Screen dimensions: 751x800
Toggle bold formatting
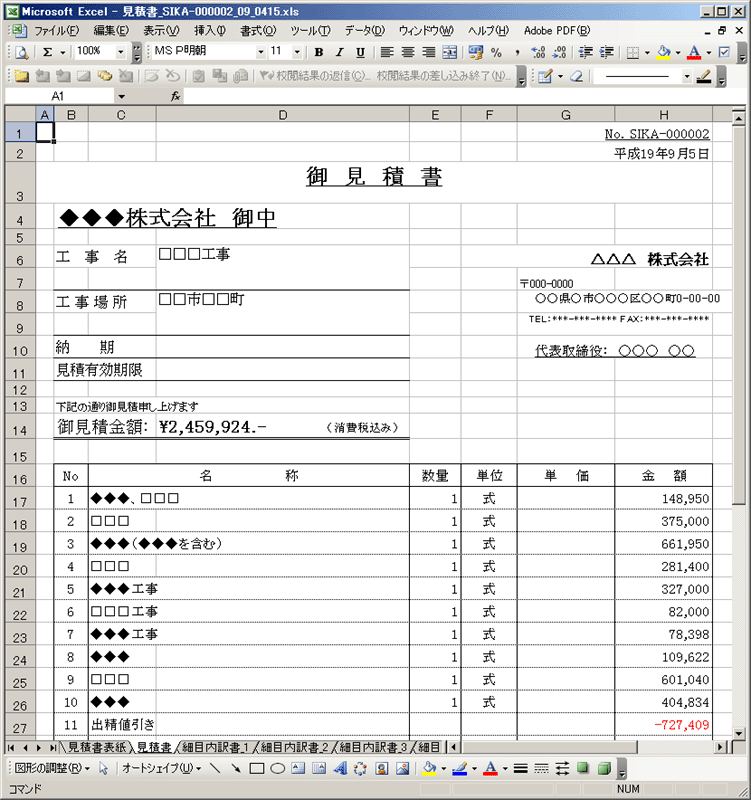(318, 52)
